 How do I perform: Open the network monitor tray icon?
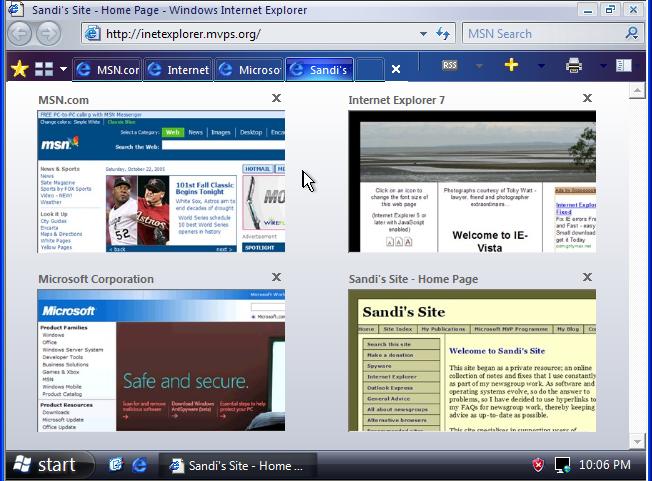coord(562,465)
